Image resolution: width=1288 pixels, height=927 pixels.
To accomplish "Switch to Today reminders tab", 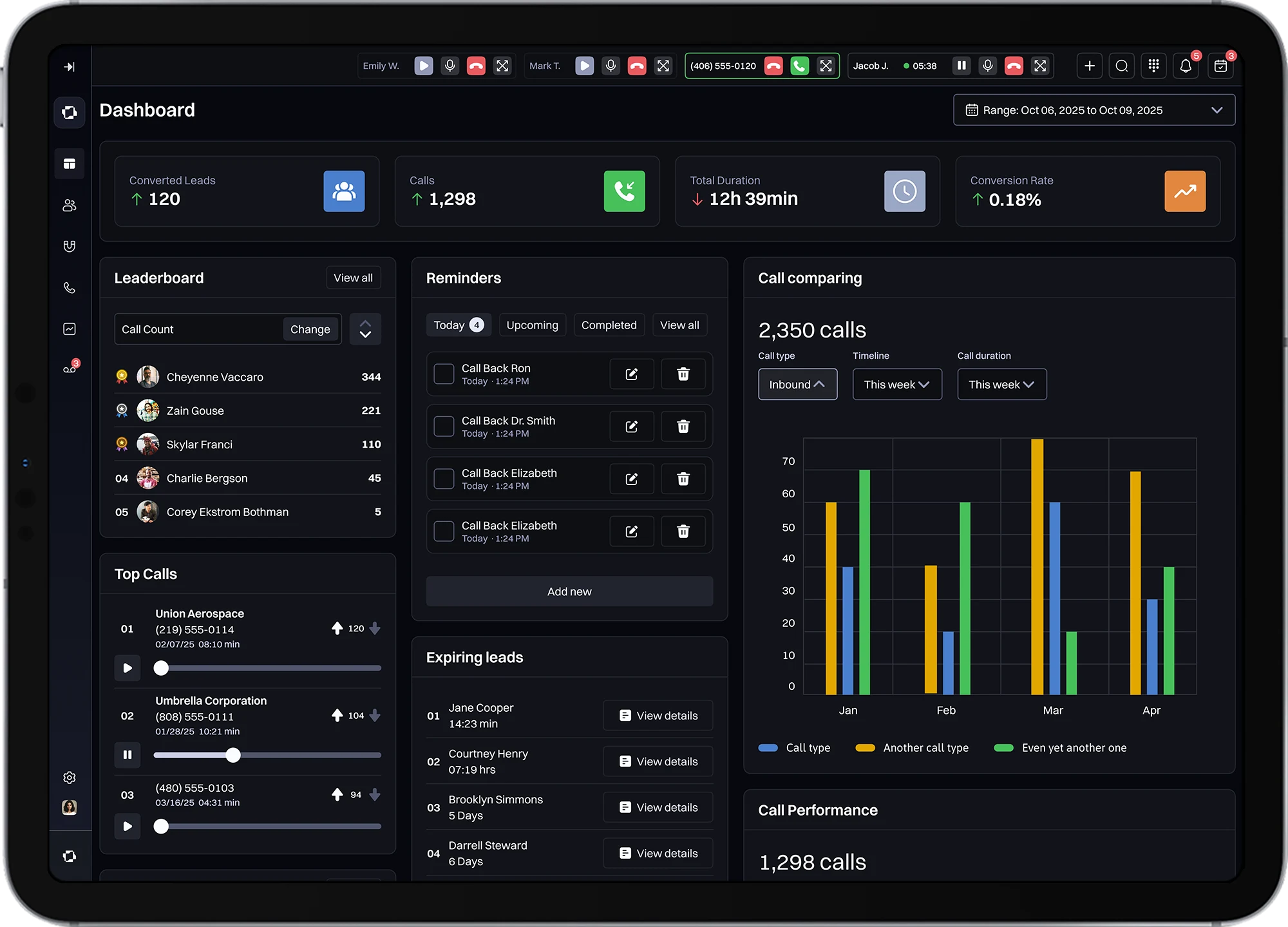I will [x=459, y=325].
